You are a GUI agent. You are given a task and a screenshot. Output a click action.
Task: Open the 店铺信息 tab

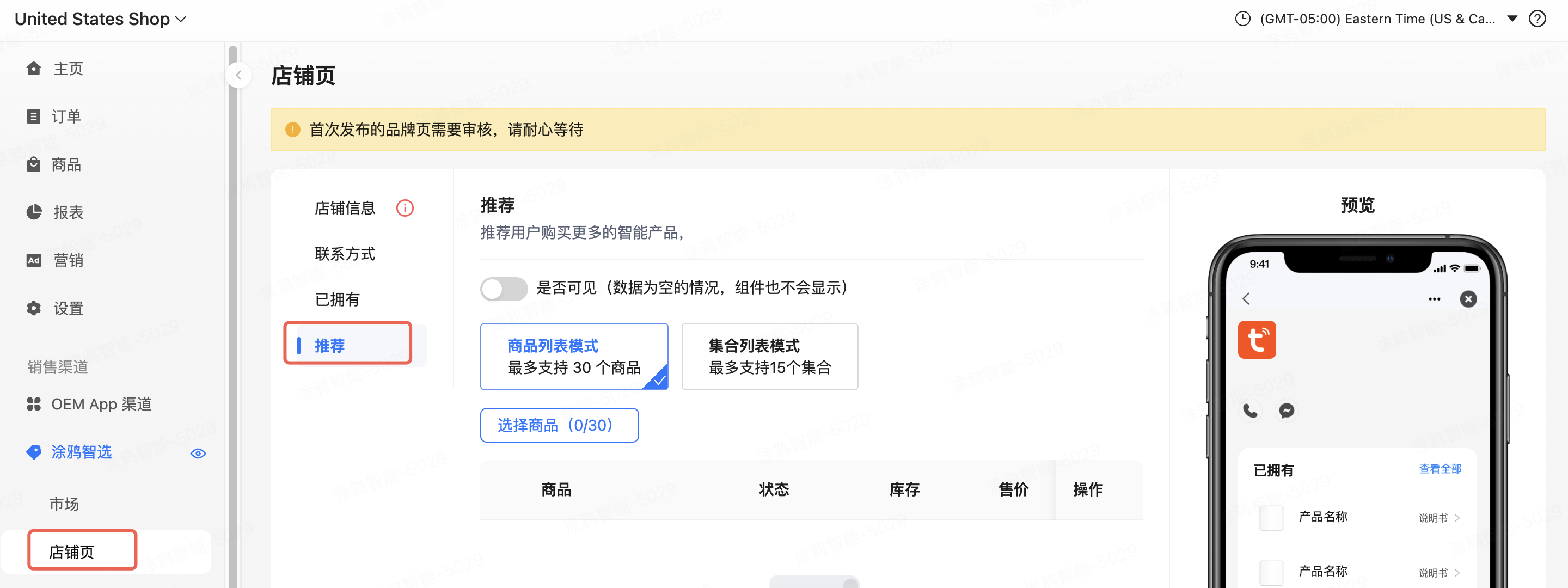point(345,208)
